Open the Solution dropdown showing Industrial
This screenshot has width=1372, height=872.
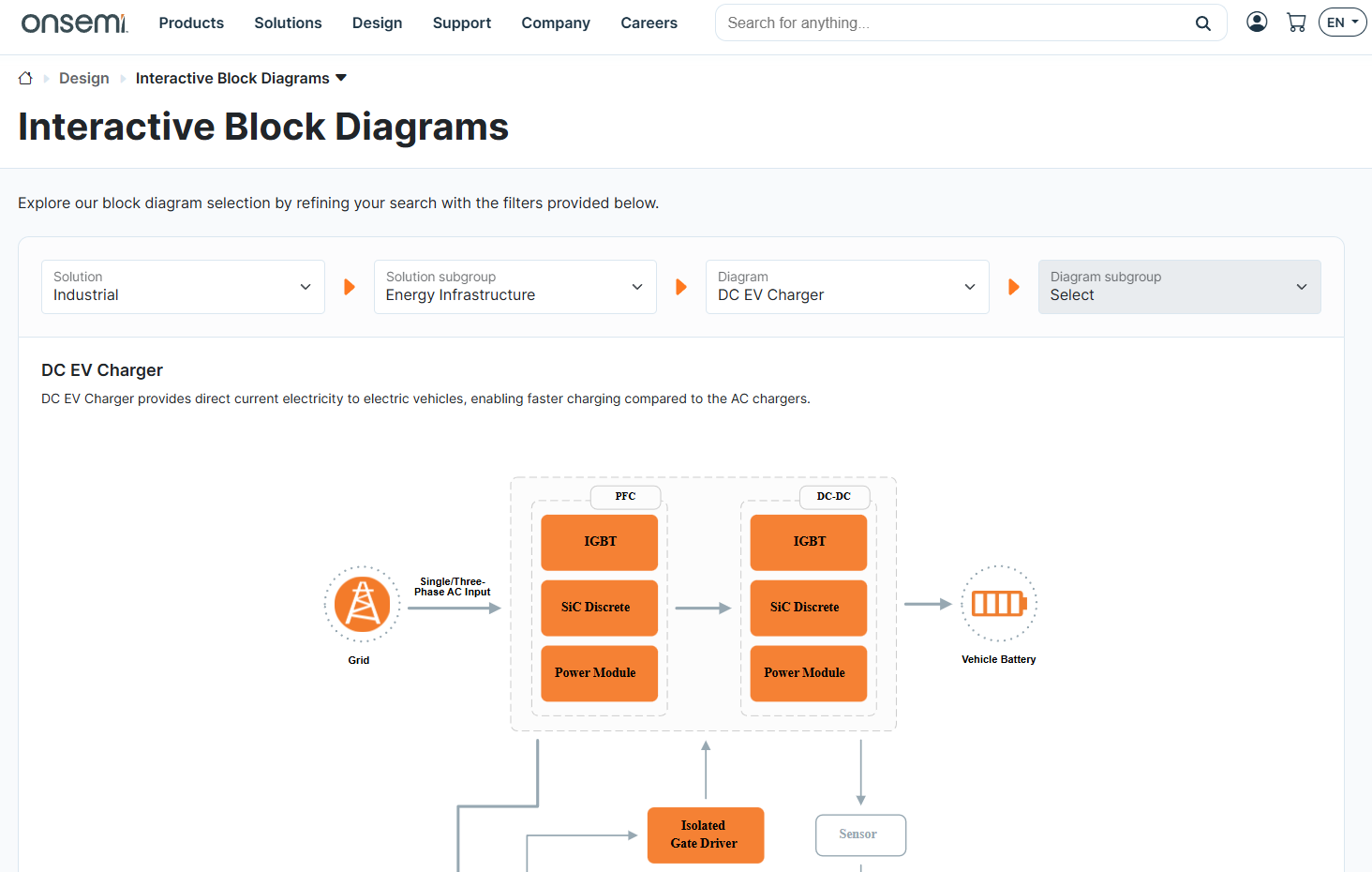[183, 287]
